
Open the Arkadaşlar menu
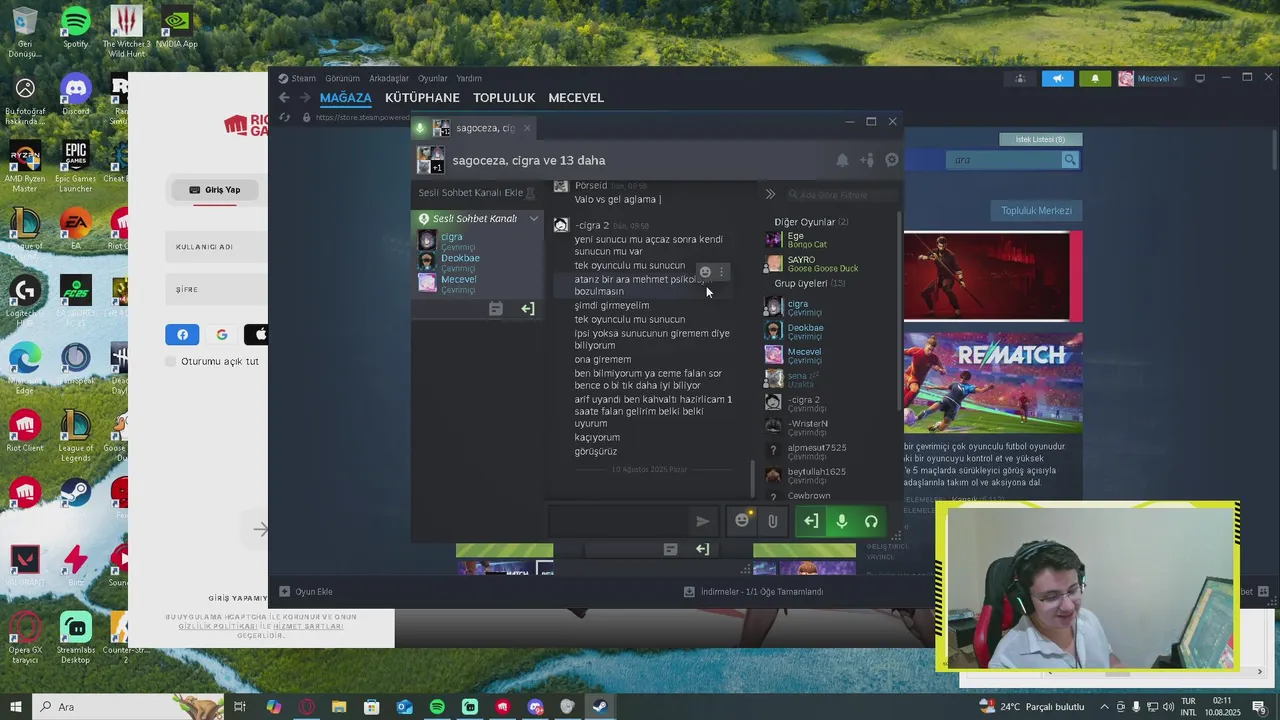(x=389, y=78)
